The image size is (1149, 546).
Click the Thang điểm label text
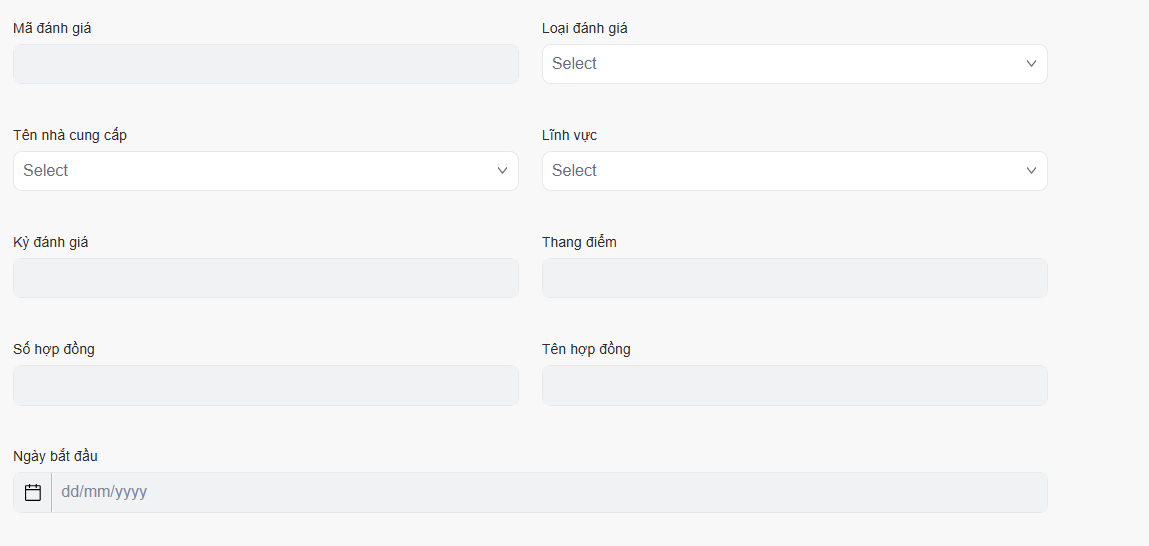tap(579, 242)
